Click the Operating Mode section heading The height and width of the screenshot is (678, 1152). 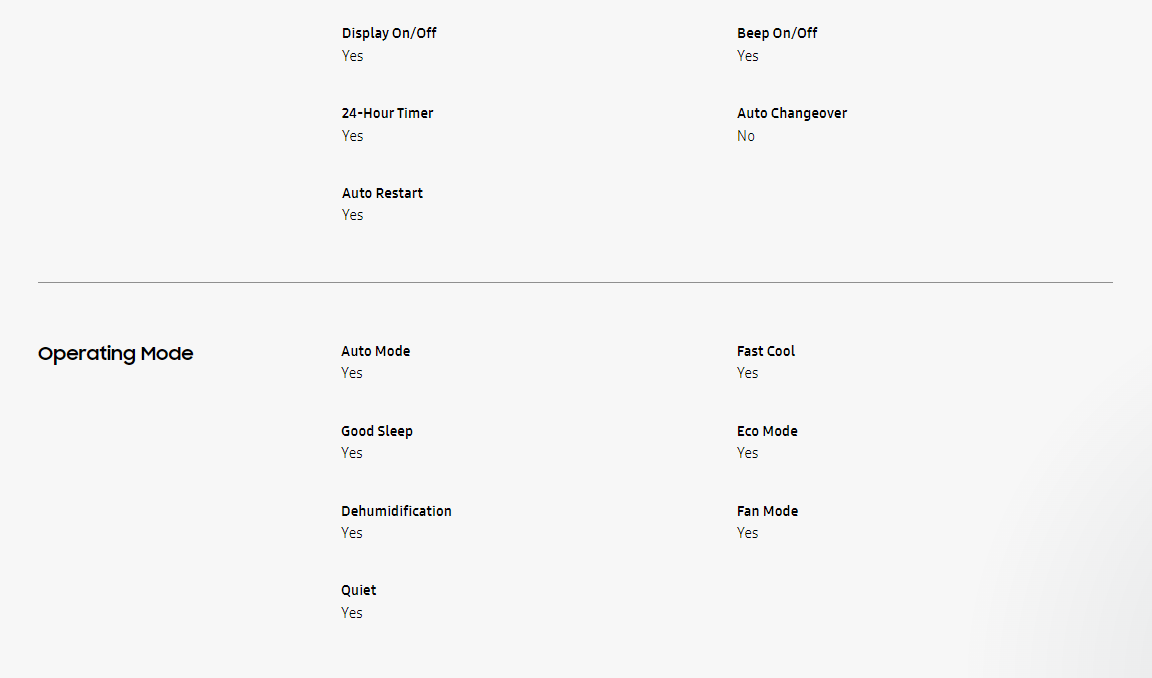(x=115, y=354)
